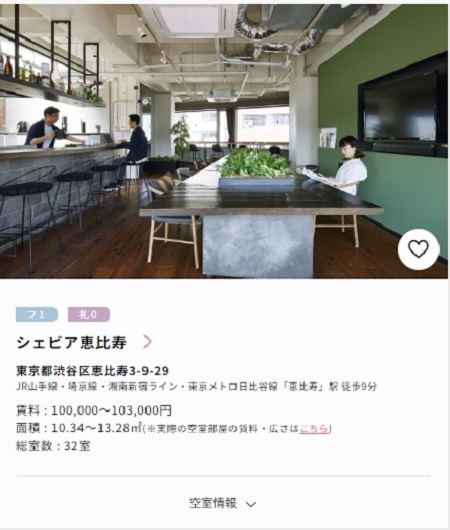
Task: Open the シェビア恵比寿 property title
Action: [x=71, y=342]
